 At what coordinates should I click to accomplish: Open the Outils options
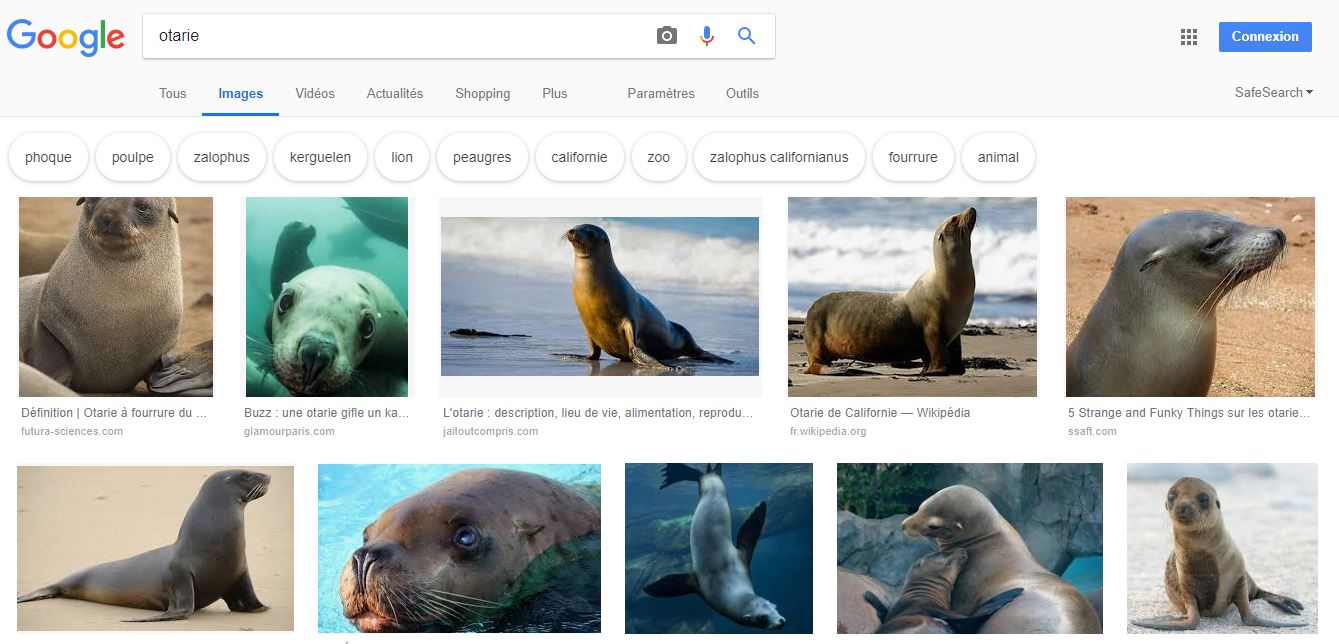[x=742, y=93]
